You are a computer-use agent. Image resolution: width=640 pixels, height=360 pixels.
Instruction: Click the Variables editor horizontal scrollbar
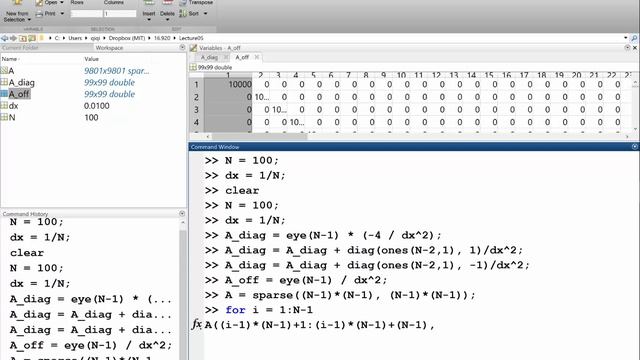(x=260, y=137)
